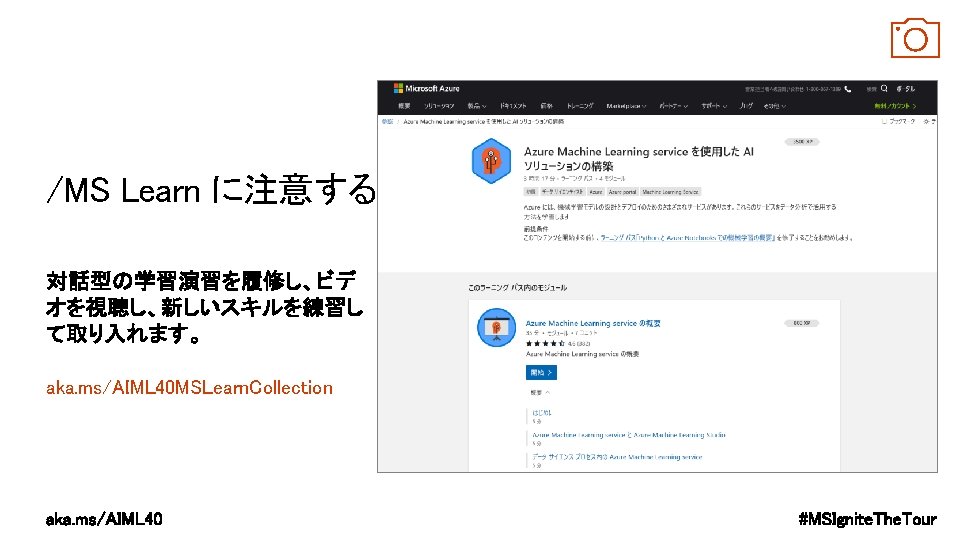Open the トレーニング nav item
This screenshot has height=540, width=960.
580,106
